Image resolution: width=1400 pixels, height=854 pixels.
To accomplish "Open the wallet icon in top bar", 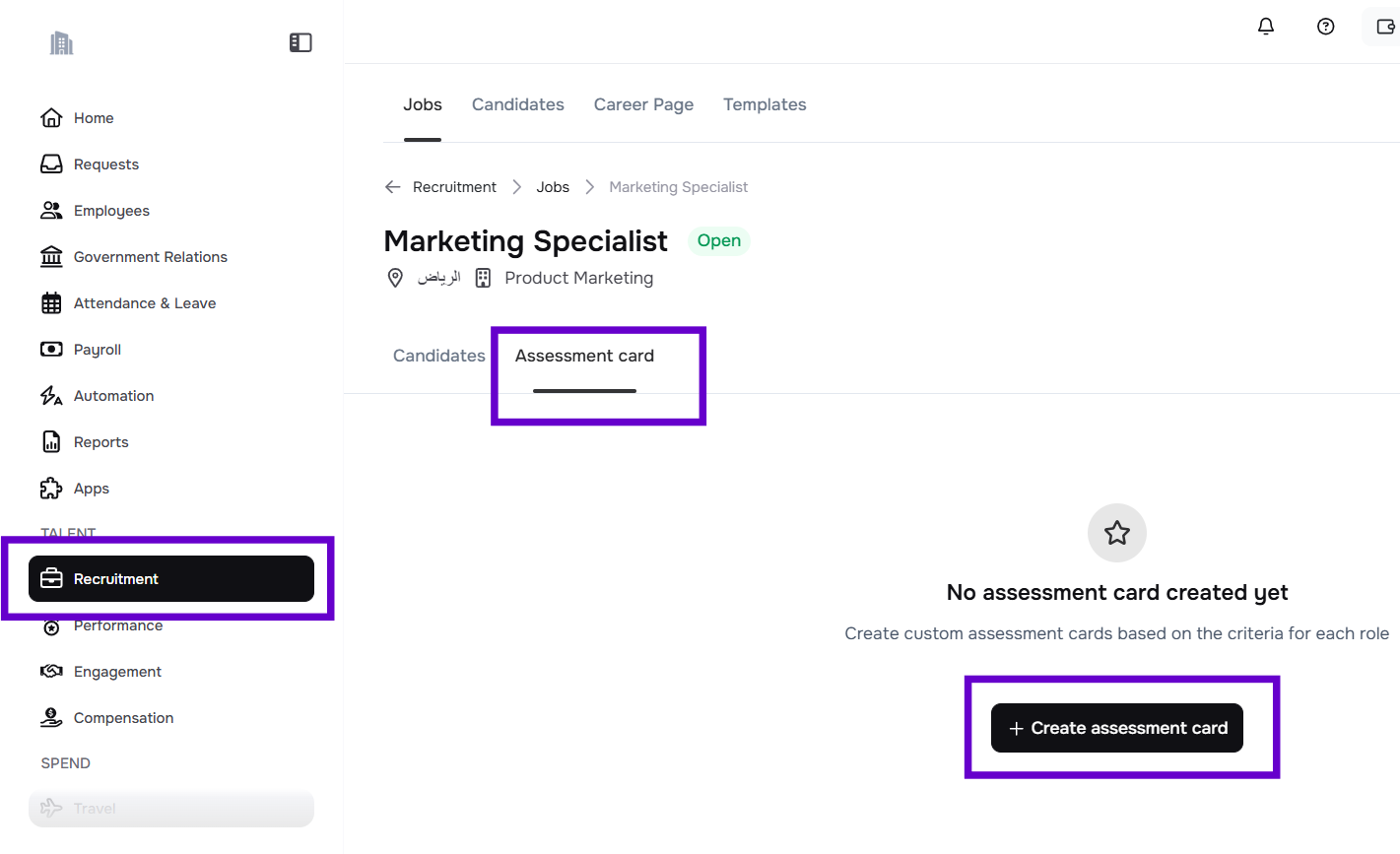I will [1385, 27].
